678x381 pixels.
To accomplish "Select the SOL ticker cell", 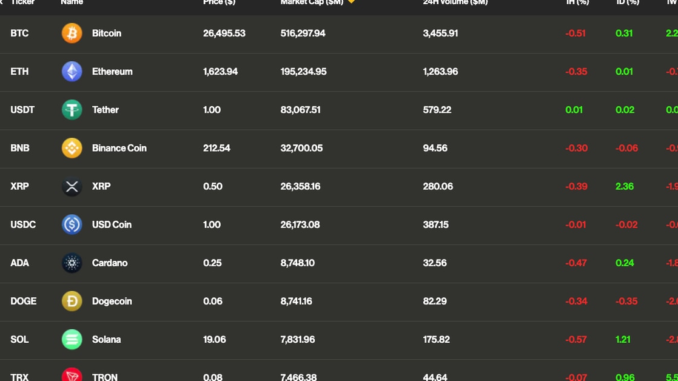I will (19, 339).
